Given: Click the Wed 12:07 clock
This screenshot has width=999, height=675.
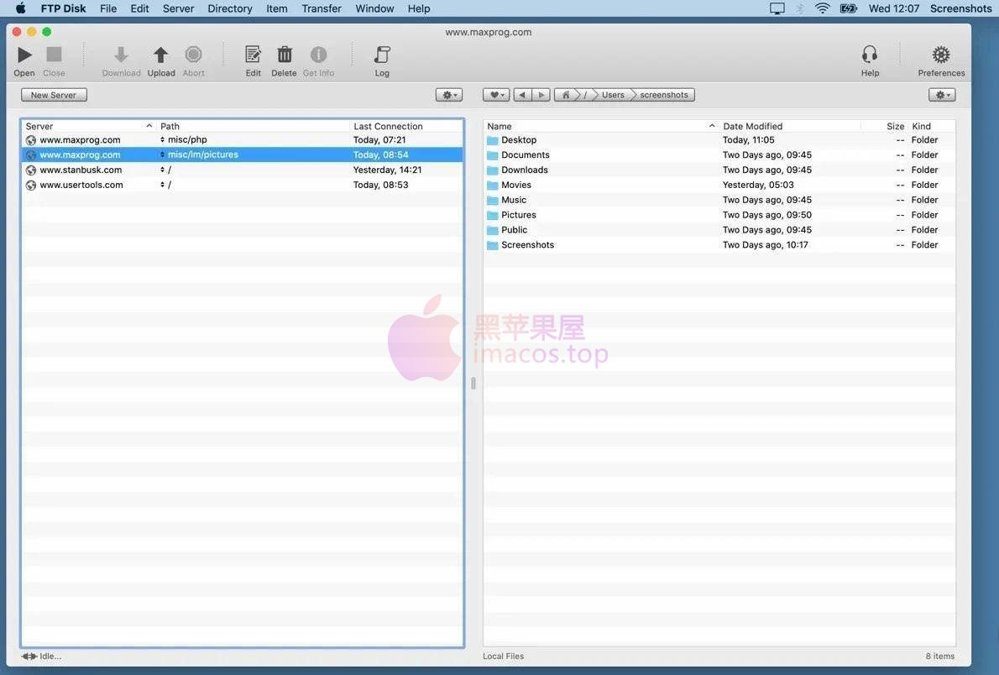Looking at the screenshot, I should point(894,9).
